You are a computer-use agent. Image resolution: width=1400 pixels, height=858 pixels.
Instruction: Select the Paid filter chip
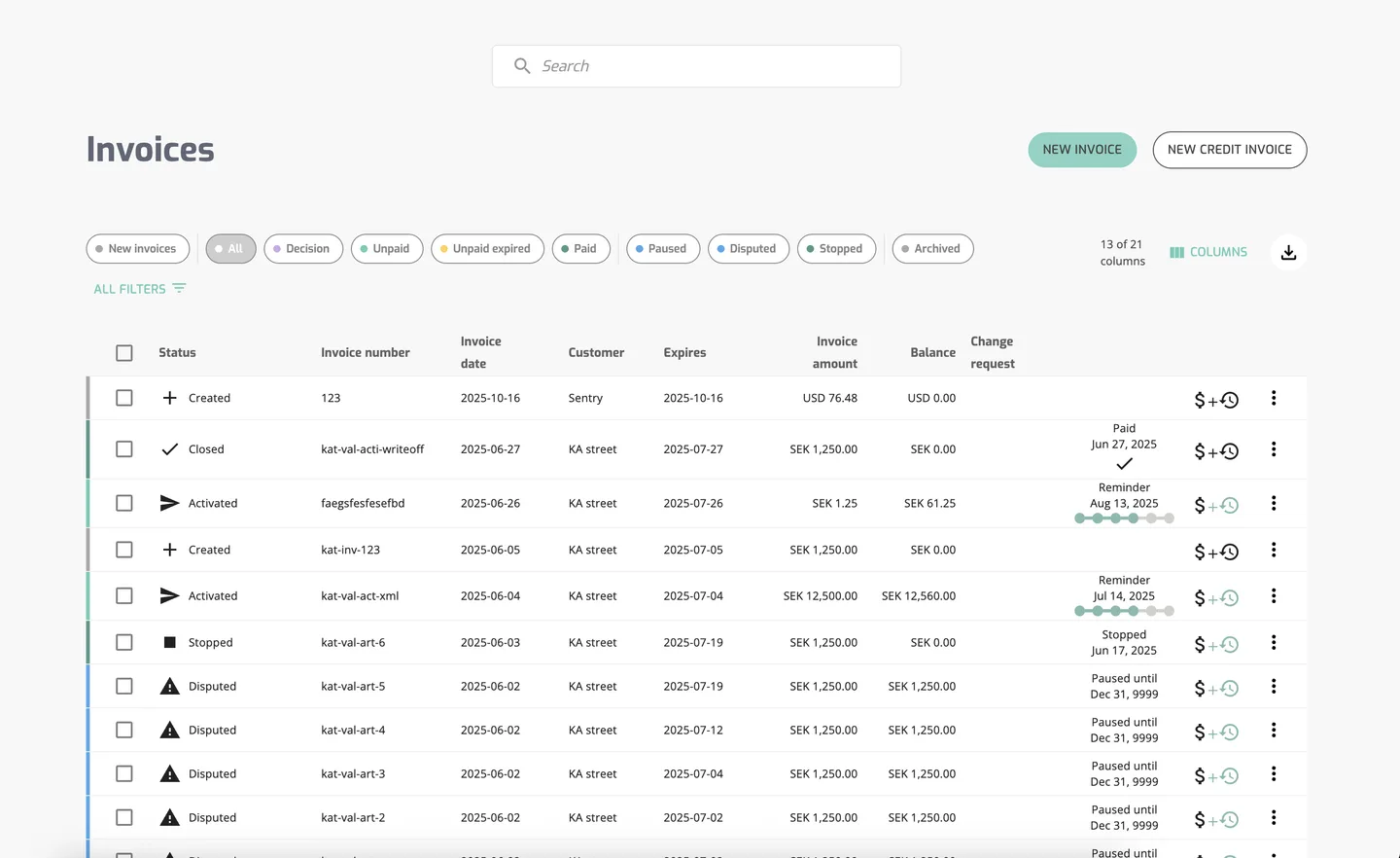(581, 249)
